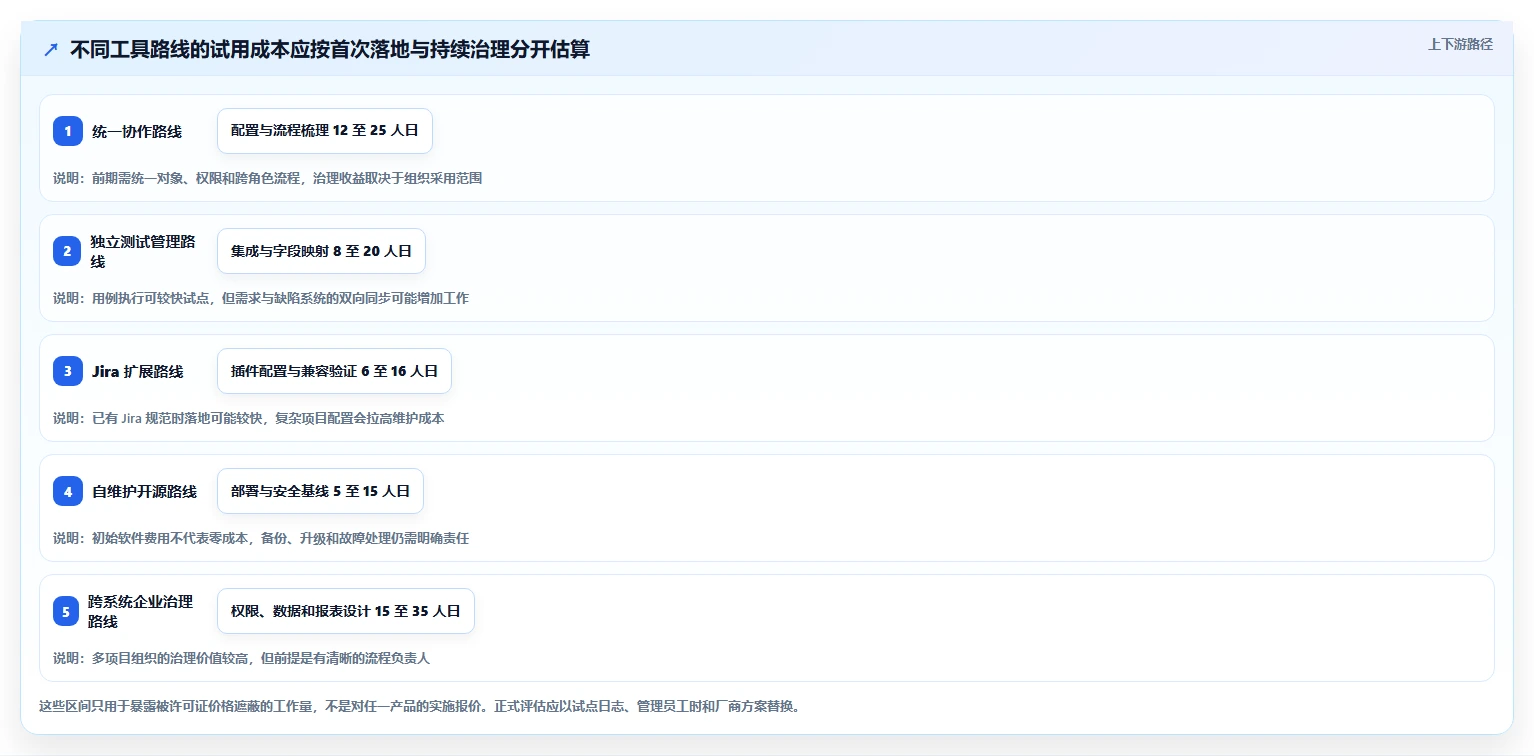Click the note starting 说明：初始软件费用

[261, 538]
